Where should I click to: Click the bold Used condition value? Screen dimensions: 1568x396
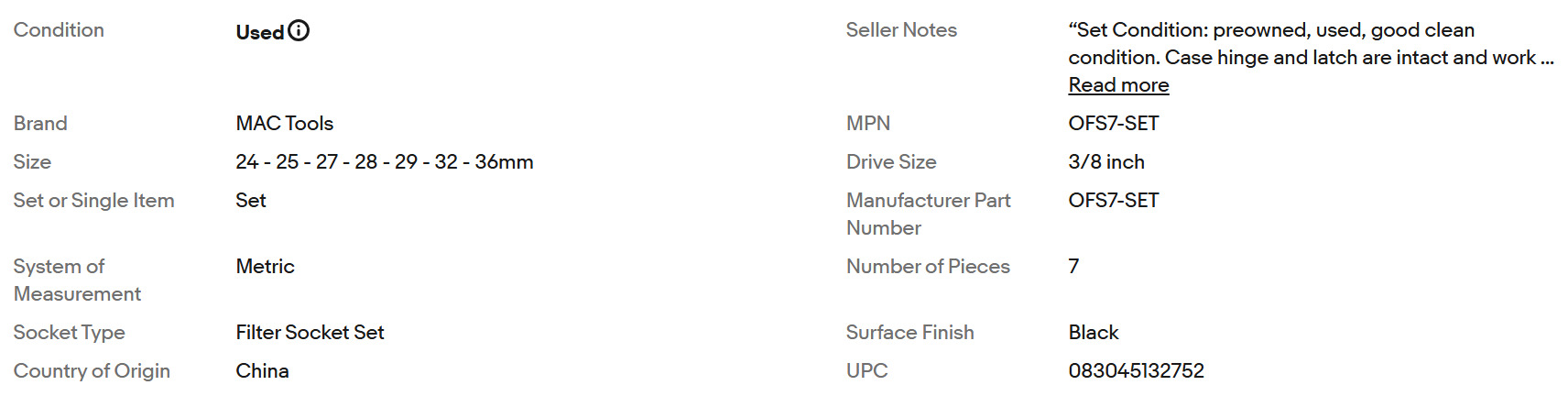pyautogui.click(x=259, y=32)
